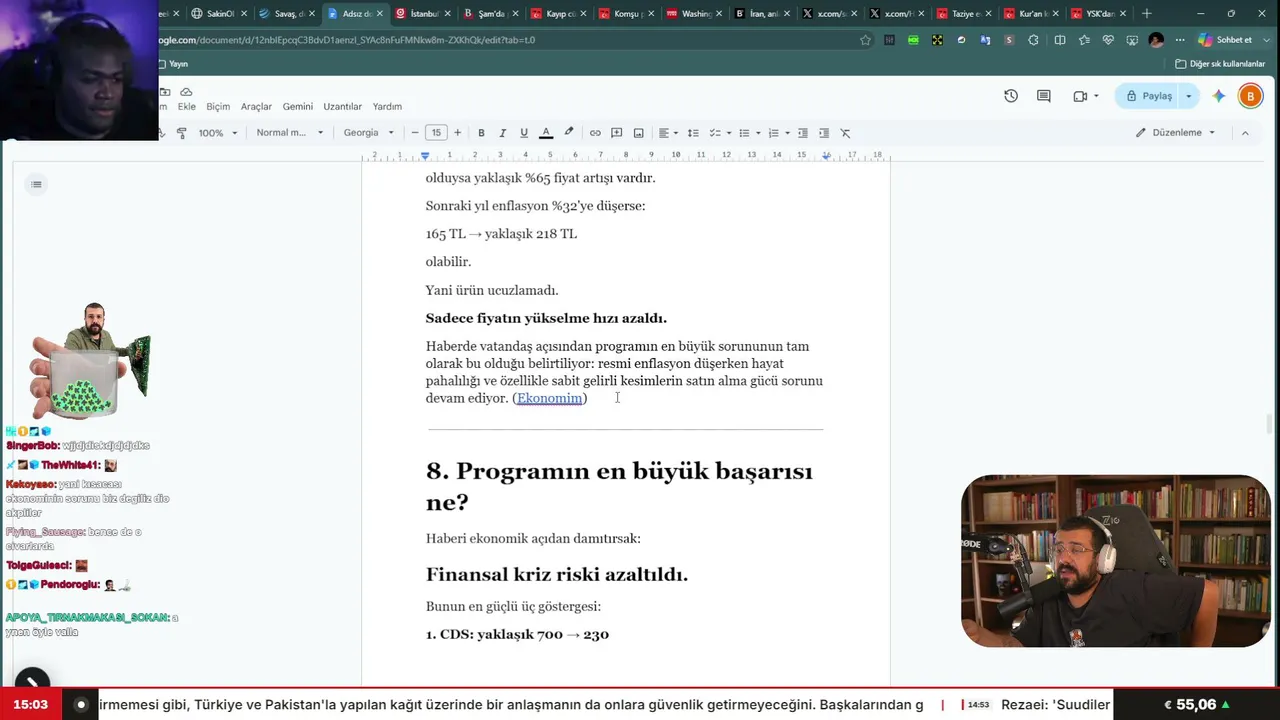This screenshot has width=1280, height=720.
Task: Apply italic formatting in Docs toolbar
Action: 502,133
